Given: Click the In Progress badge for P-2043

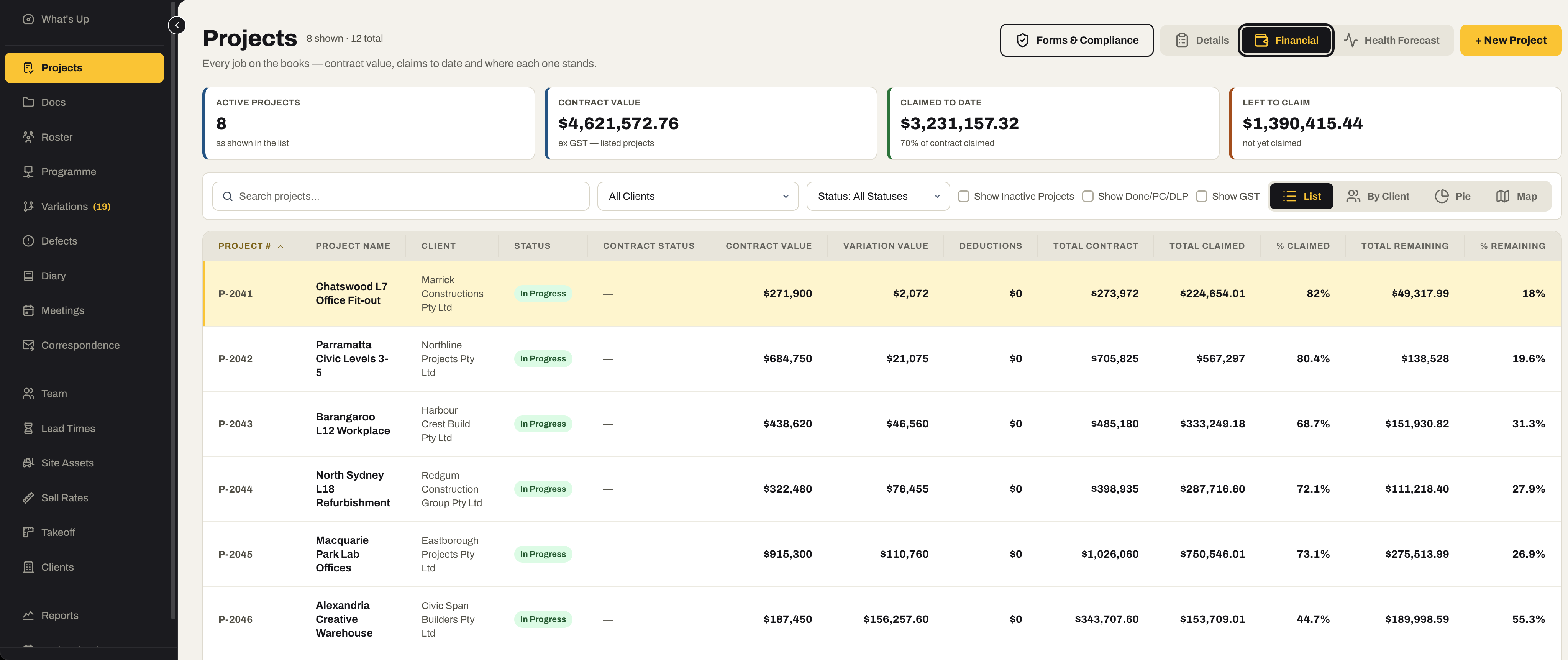Looking at the screenshot, I should (x=542, y=424).
